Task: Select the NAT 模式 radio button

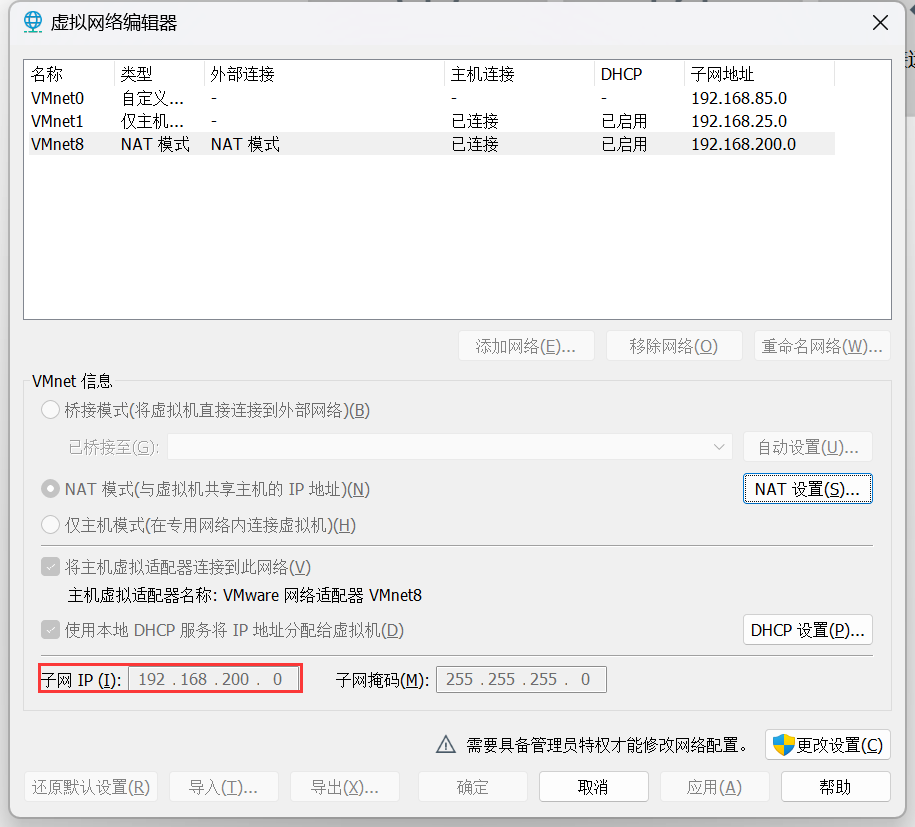Action: pos(50,489)
